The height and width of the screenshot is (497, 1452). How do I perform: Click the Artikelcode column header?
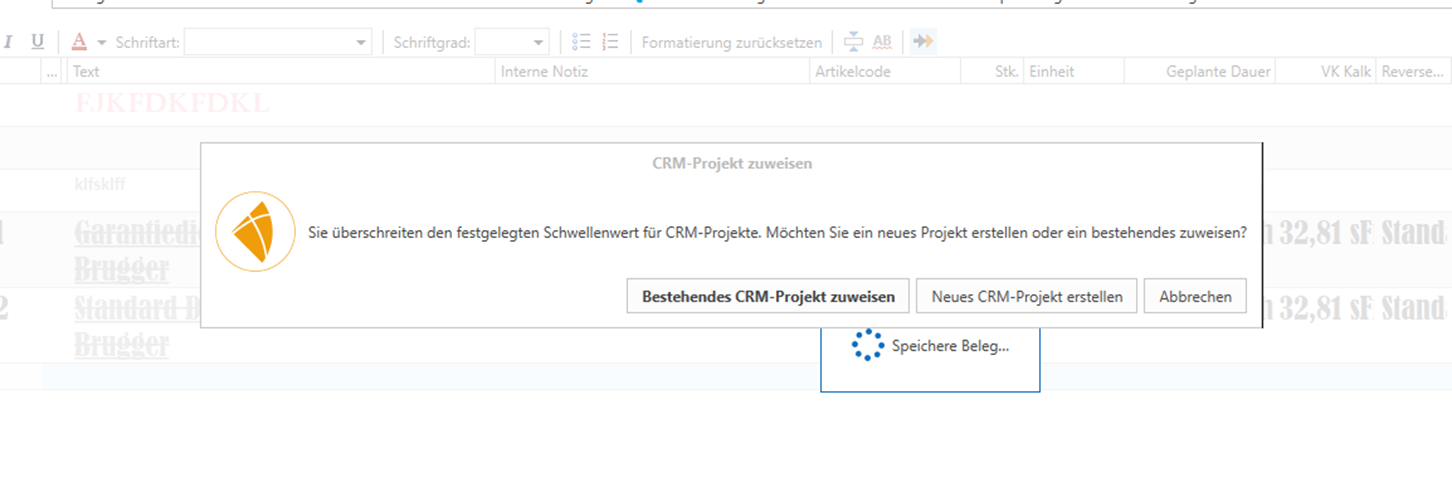click(x=883, y=72)
